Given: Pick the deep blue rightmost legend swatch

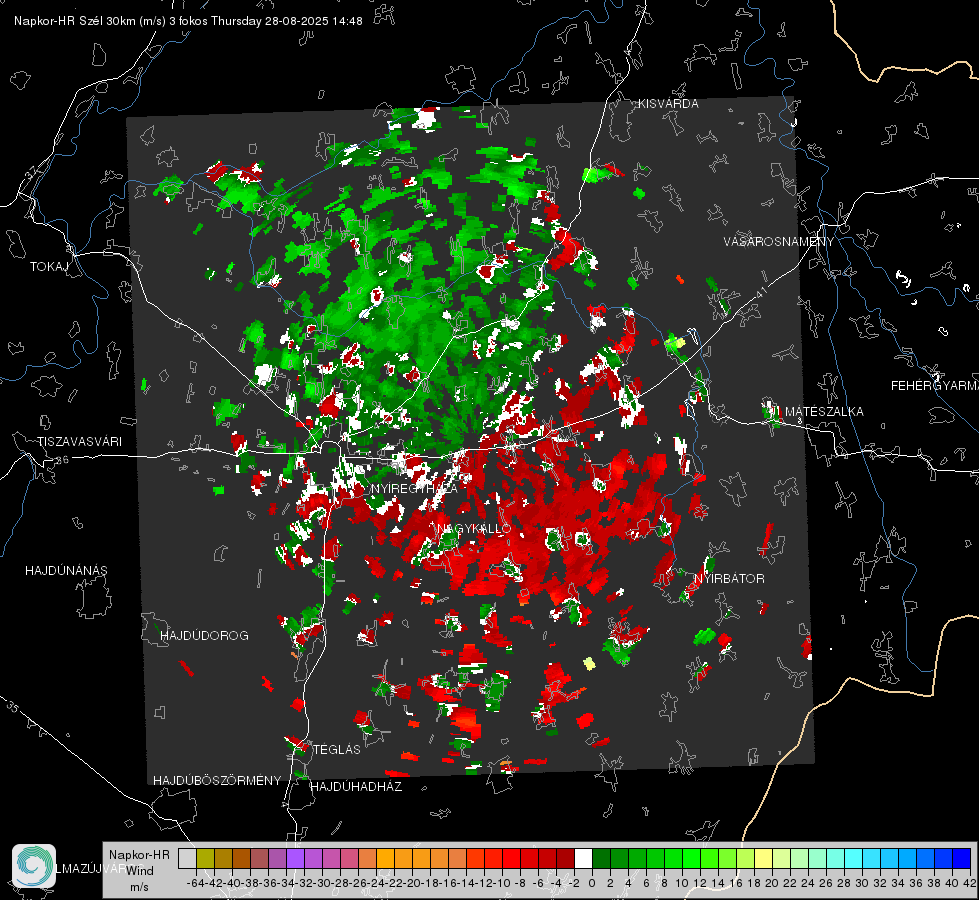Looking at the screenshot, I should (962, 858).
